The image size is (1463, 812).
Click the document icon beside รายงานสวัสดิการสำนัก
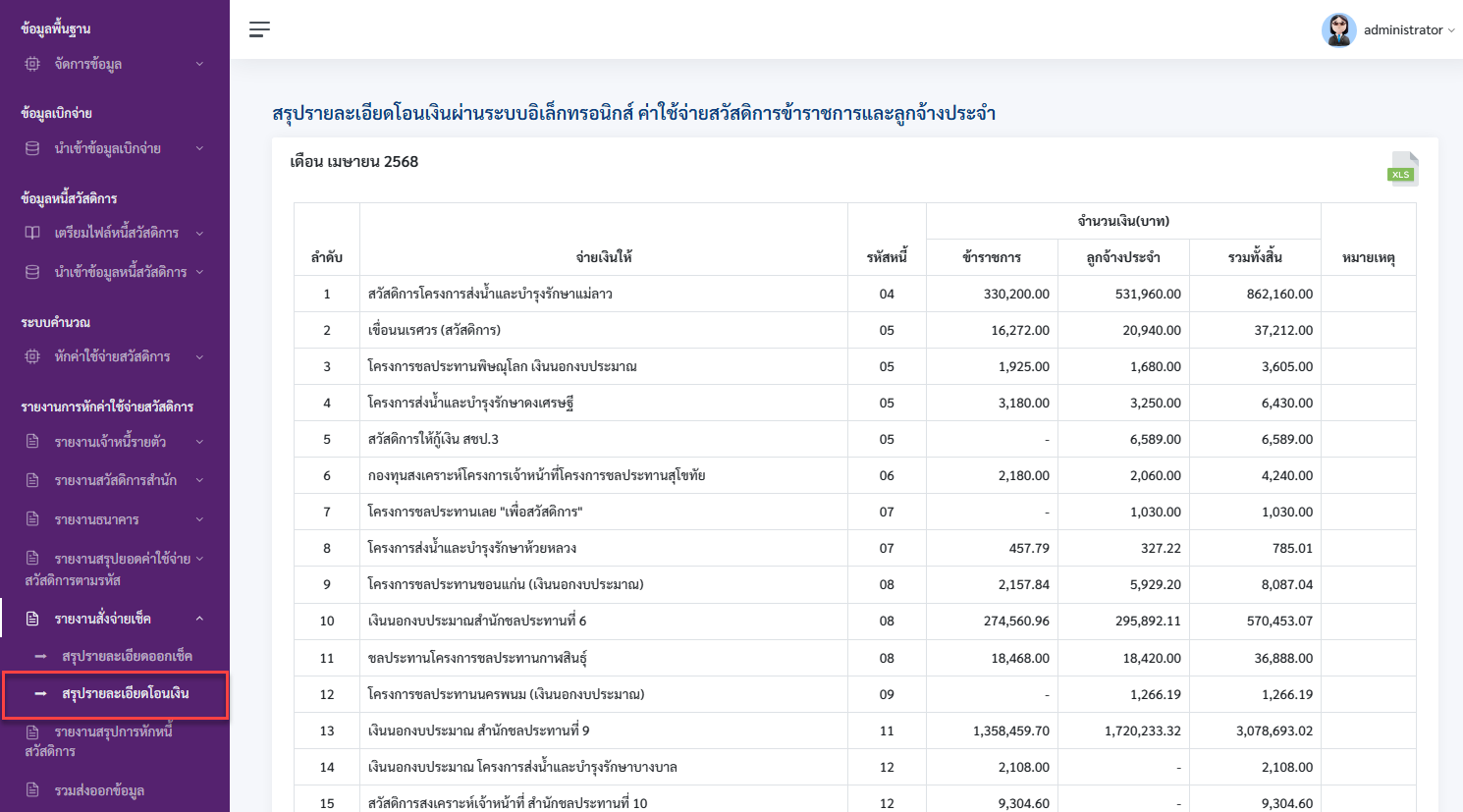click(x=32, y=480)
